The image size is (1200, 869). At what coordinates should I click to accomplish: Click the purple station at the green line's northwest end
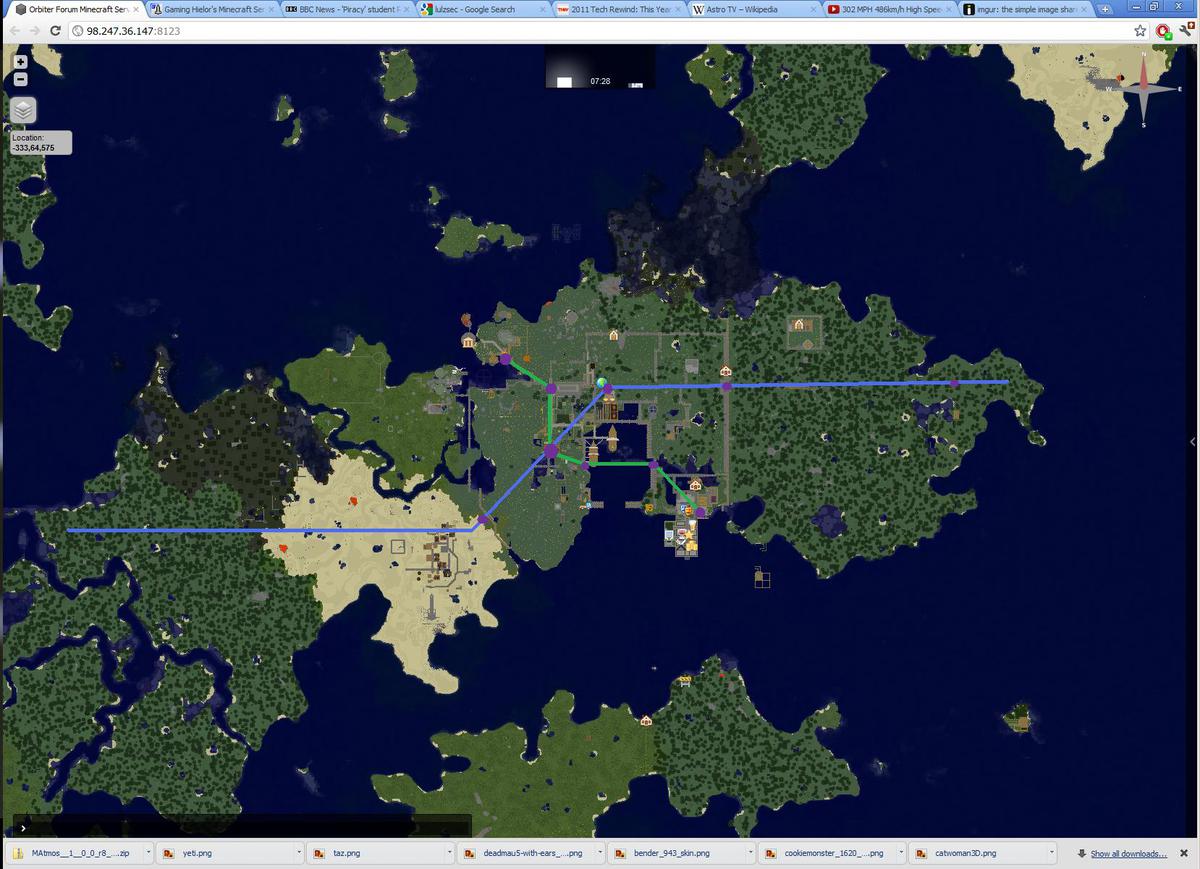[x=506, y=358]
